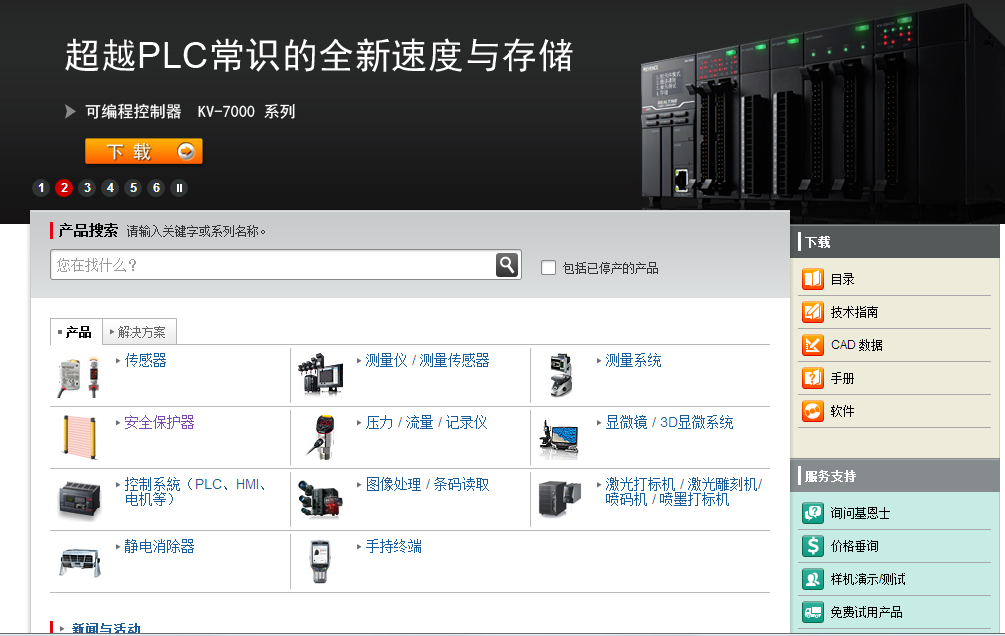Open the 显微镜 / 3D显微系统 link
Screen dimensions: 1005x636
669,423
